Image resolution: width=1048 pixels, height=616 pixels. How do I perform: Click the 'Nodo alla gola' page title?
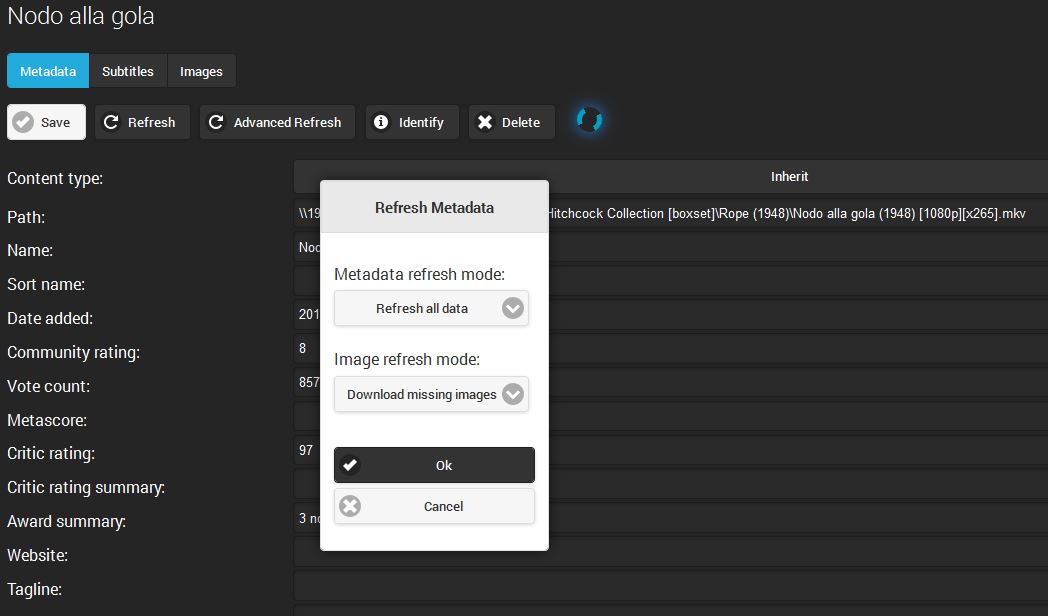pos(81,16)
